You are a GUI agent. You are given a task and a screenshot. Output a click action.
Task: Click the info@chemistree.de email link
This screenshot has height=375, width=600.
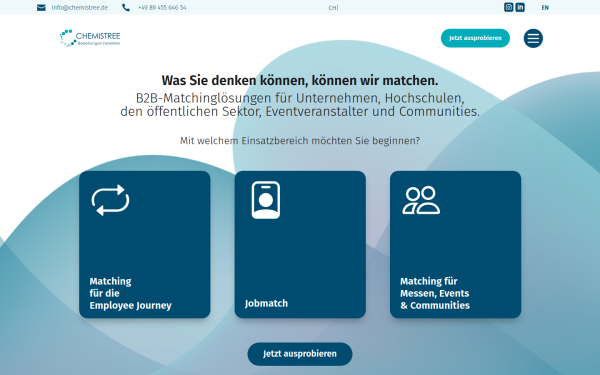point(80,8)
